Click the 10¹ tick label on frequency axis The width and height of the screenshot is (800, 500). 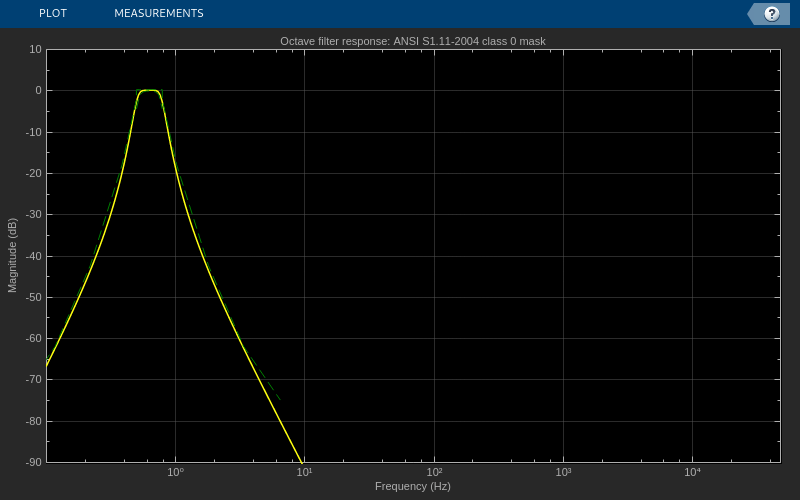click(305, 472)
